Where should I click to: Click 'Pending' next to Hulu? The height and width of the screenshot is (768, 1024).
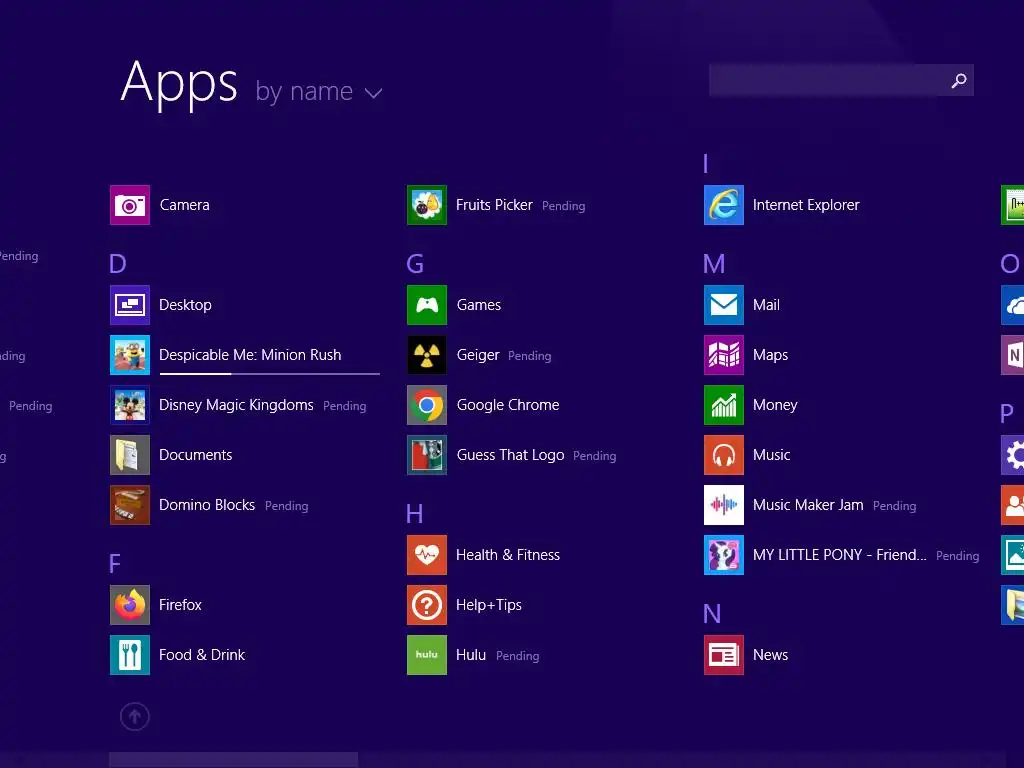click(517, 656)
